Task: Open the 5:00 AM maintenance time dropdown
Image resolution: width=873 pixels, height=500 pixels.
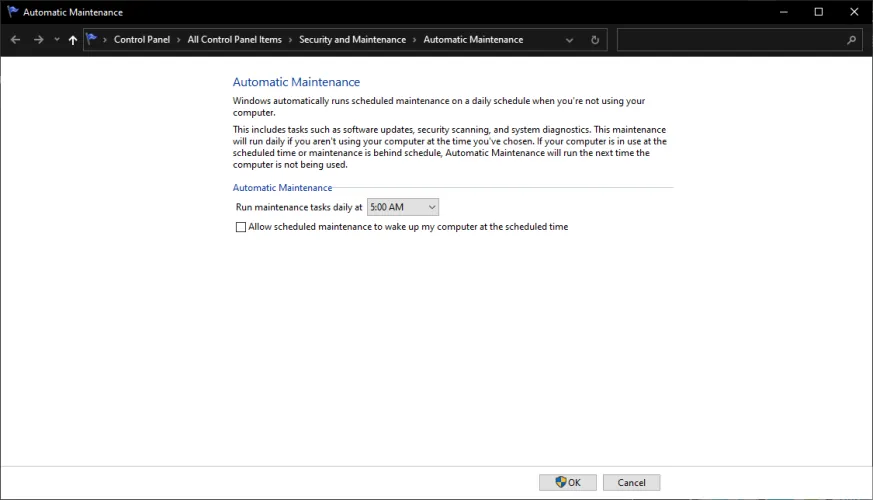Action: coord(403,207)
